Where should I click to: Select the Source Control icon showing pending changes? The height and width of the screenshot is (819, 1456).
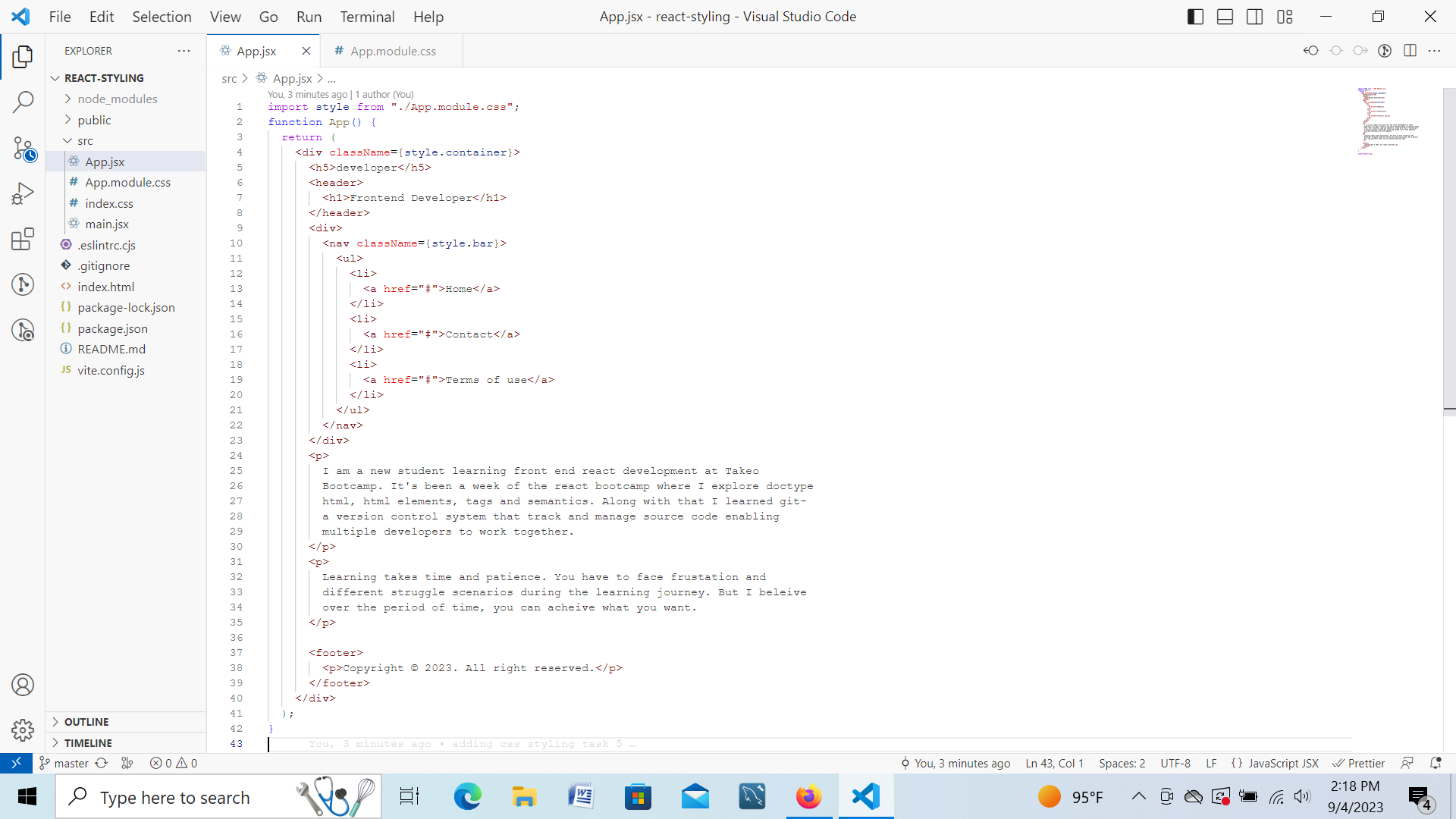(x=23, y=149)
